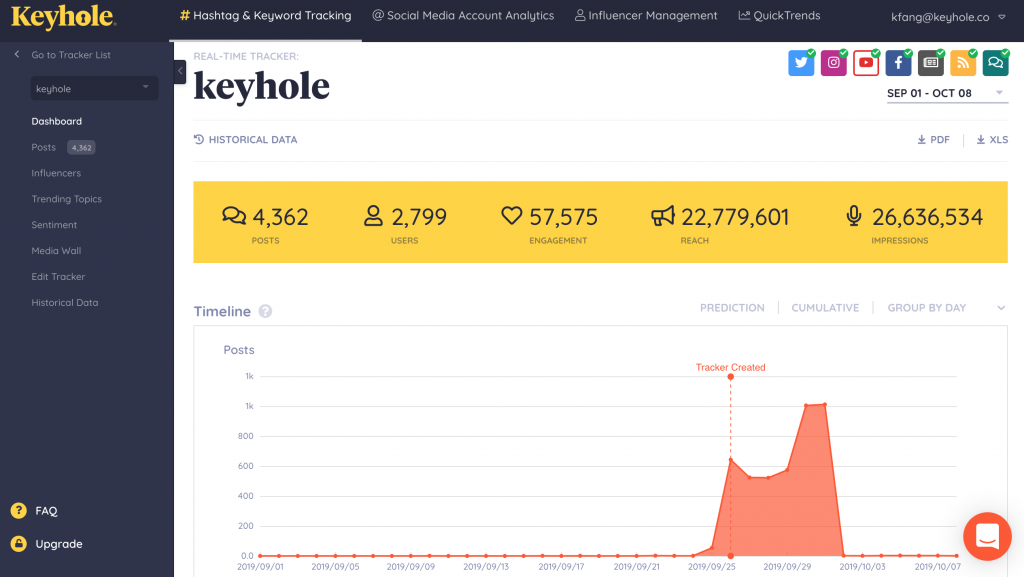Expand the GROUP BY DAY dropdown arrow
This screenshot has width=1024, height=577.
point(1001,307)
